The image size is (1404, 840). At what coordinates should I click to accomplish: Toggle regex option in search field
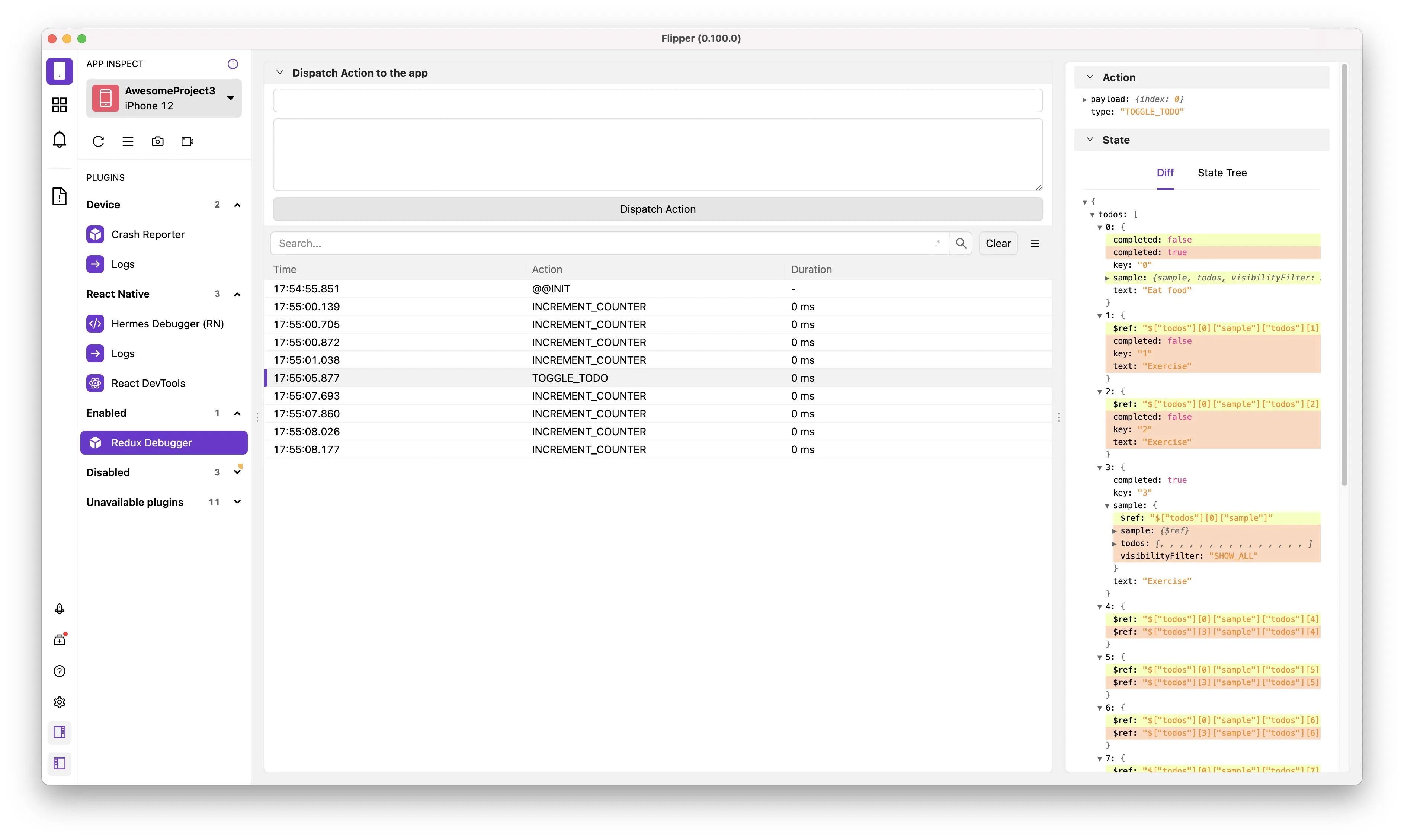coord(937,243)
